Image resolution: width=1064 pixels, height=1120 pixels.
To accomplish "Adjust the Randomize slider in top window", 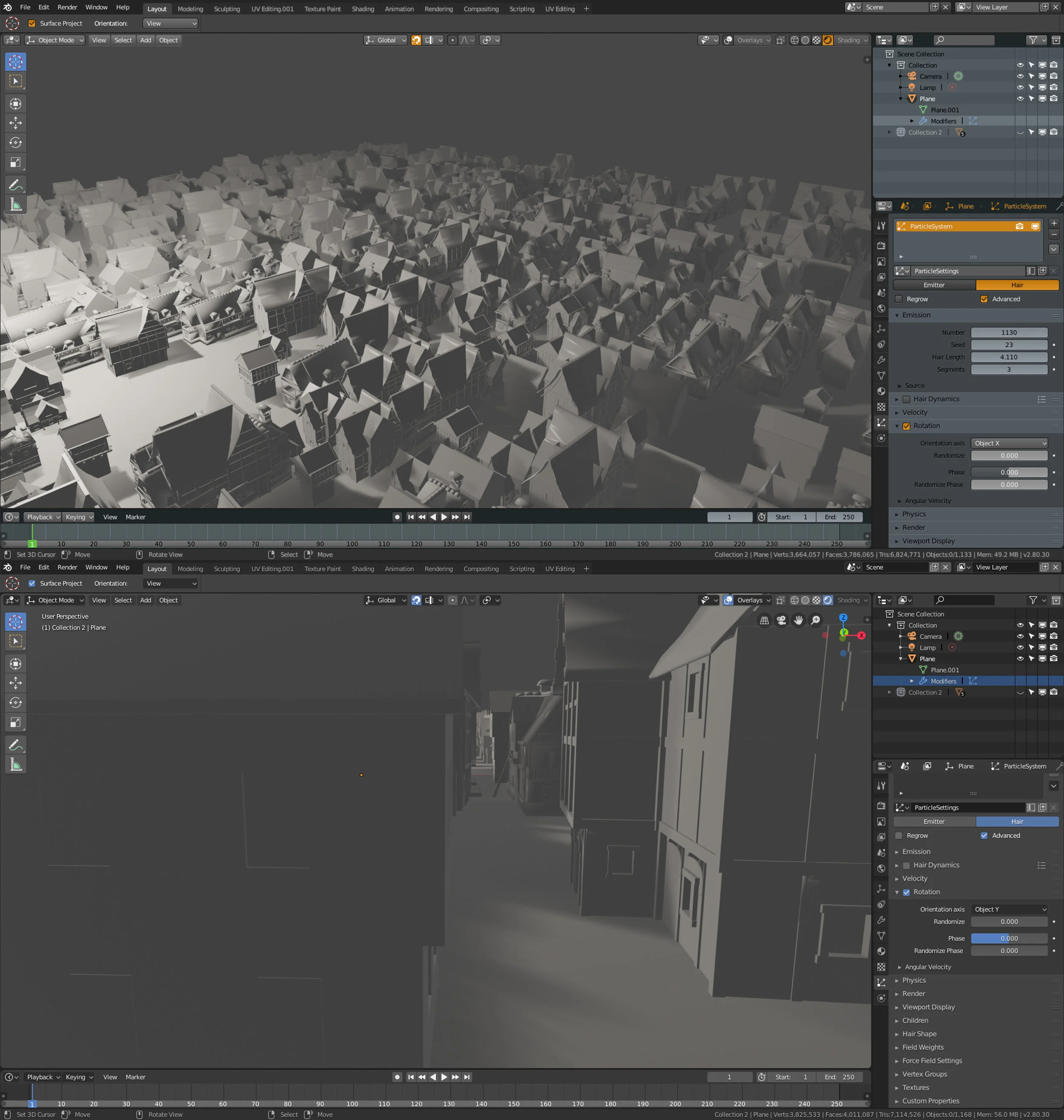I will pyautogui.click(x=1009, y=455).
